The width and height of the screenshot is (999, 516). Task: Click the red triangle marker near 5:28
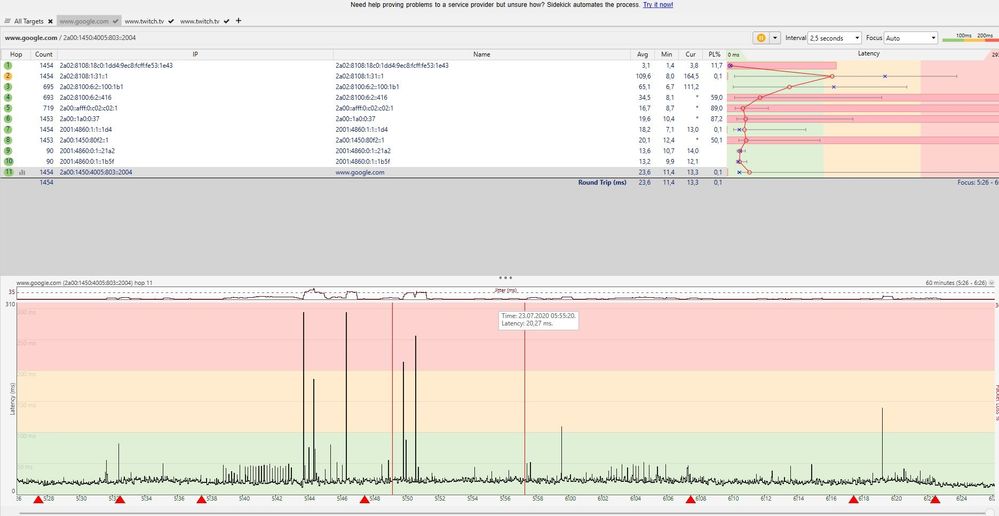point(39,499)
